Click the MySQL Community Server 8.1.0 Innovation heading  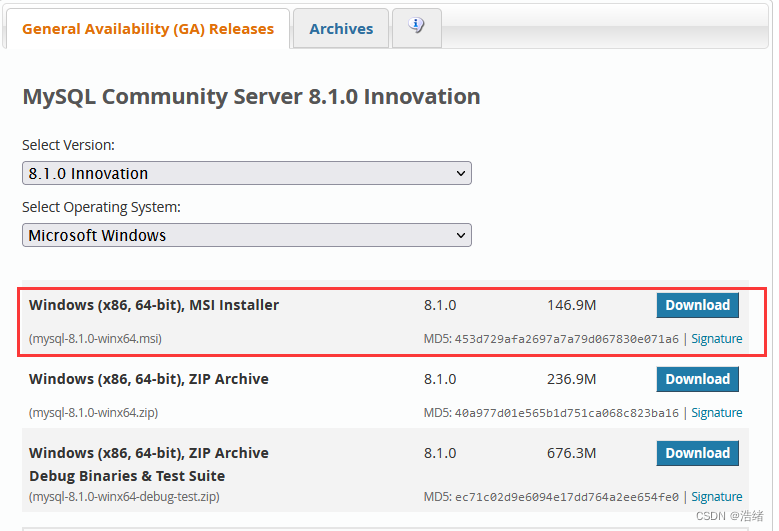251,97
